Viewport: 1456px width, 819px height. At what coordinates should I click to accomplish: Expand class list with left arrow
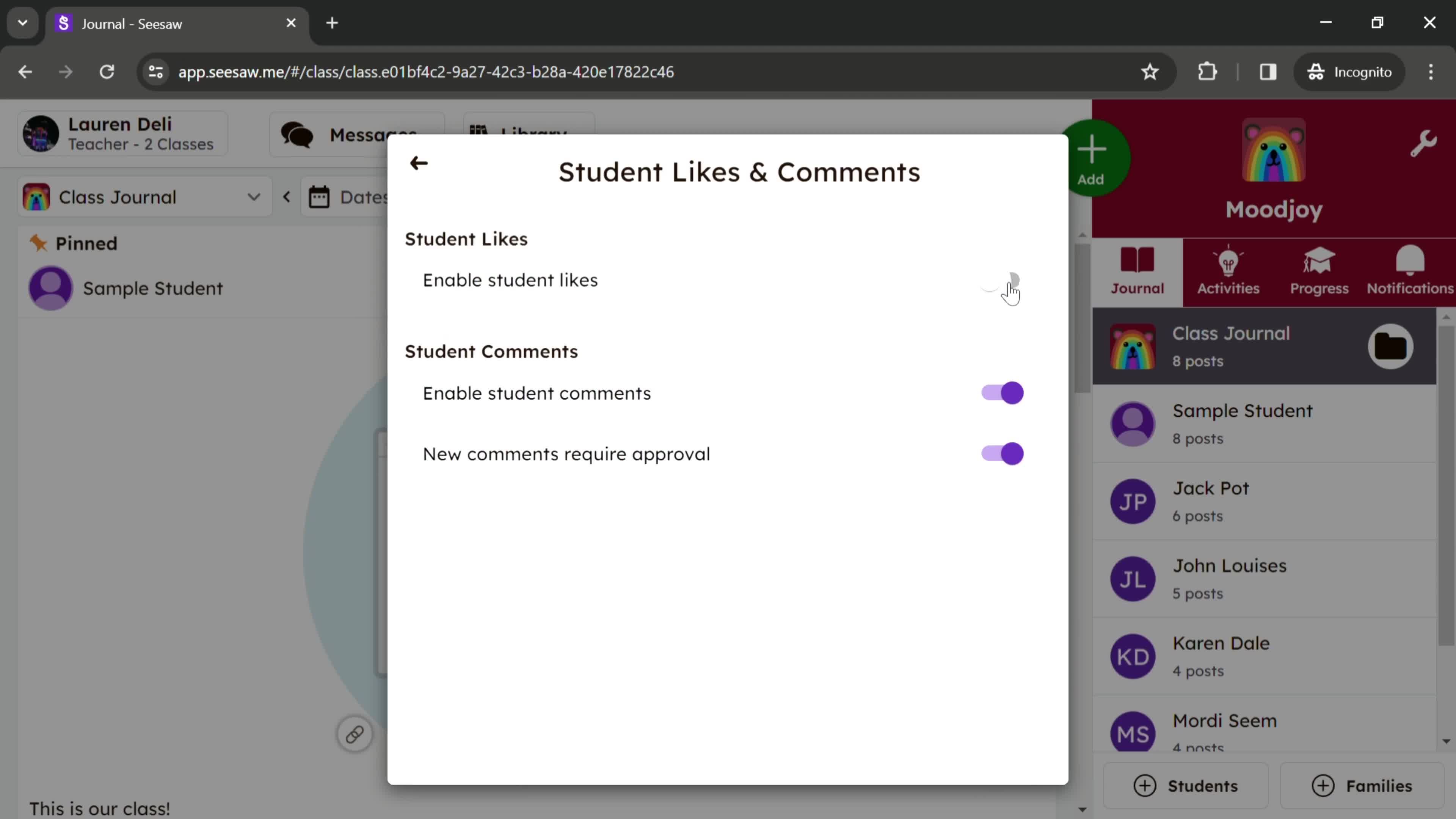(x=287, y=197)
